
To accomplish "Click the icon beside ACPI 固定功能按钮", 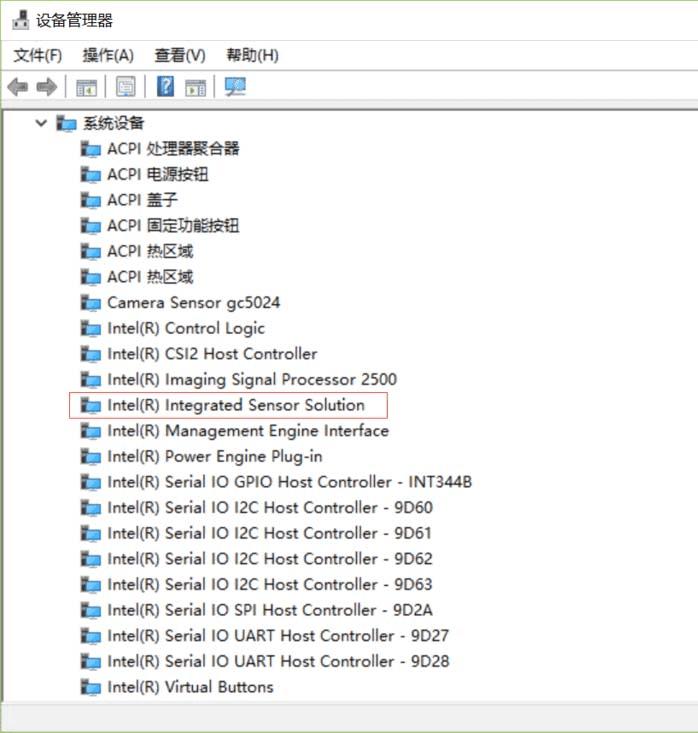I will pos(91,226).
